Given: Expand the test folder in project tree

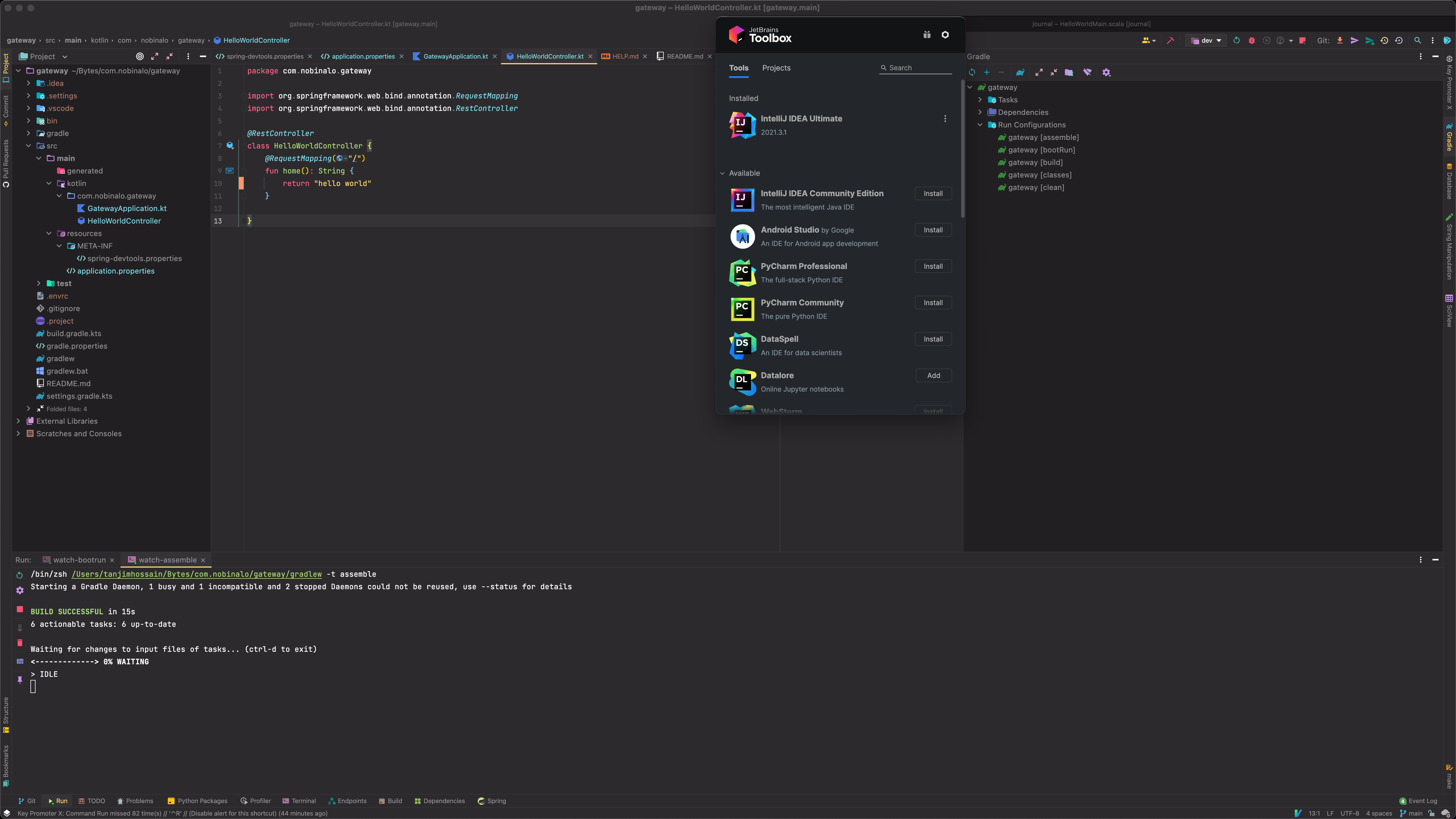Looking at the screenshot, I should pyautogui.click(x=38, y=284).
